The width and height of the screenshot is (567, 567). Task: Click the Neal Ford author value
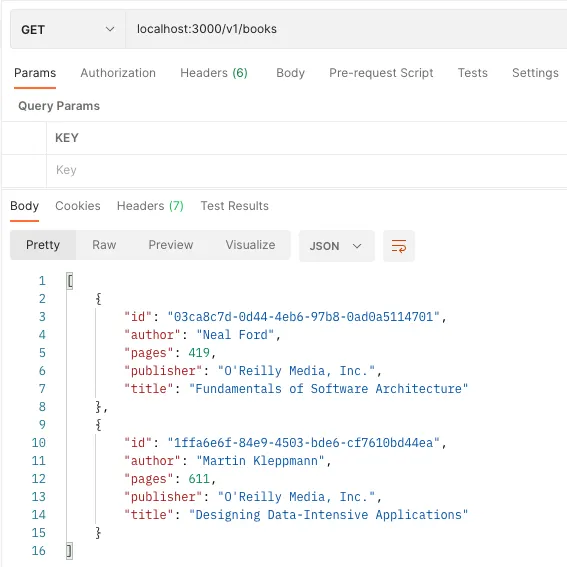click(235, 335)
